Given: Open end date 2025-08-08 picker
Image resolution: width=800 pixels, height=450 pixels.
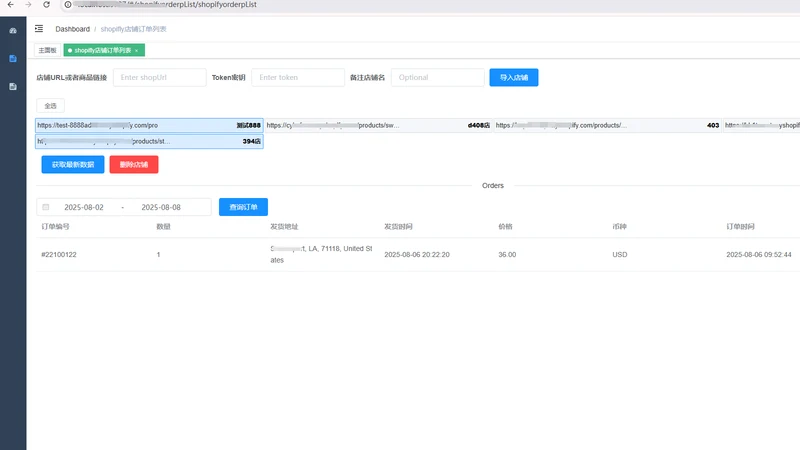Looking at the screenshot, I should click(161, 207).
